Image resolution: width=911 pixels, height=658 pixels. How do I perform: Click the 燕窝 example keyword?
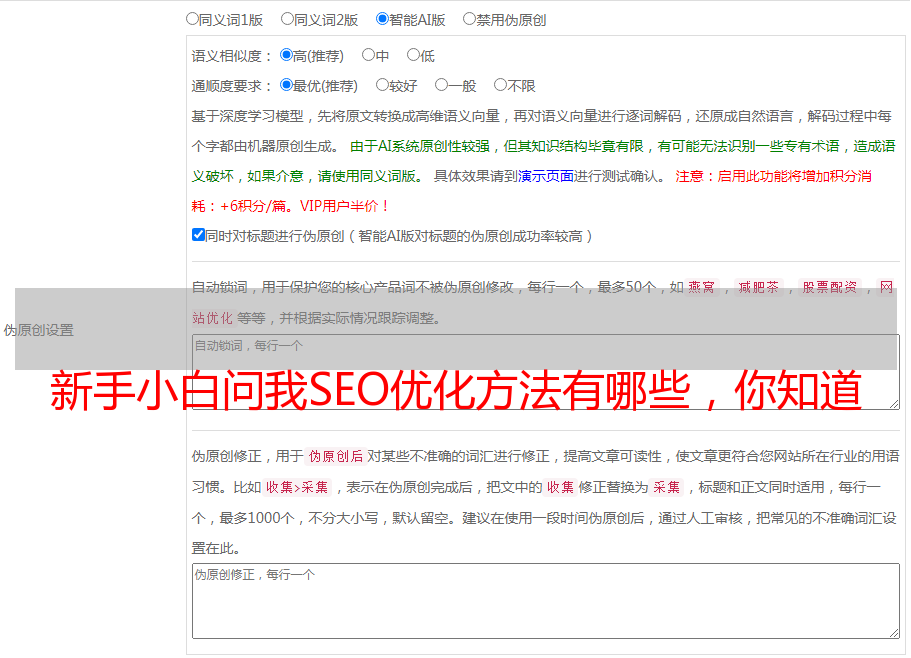[x=701, y=287]
